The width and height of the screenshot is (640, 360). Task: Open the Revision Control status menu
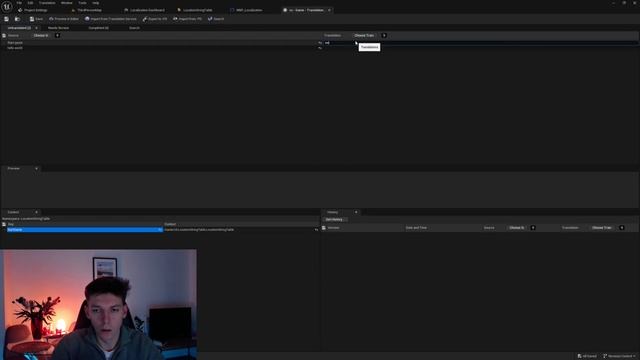[x=620, y=356]
